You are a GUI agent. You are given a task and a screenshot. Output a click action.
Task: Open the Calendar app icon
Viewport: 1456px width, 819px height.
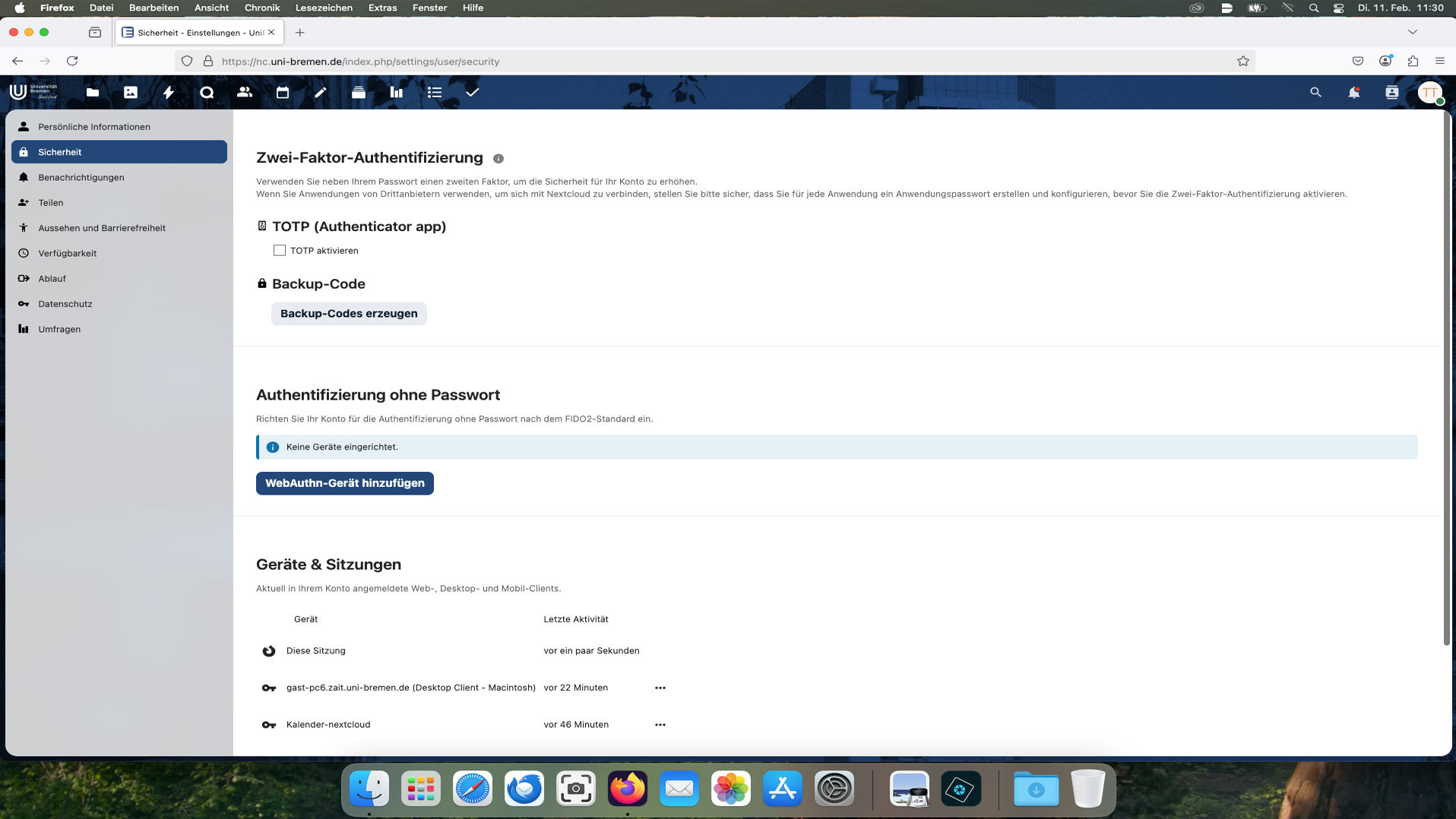[x=283, y=92]
